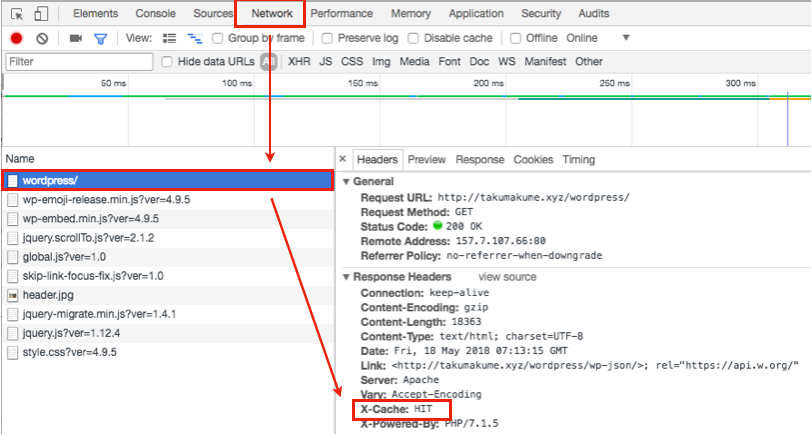Toggle the device toolbar icon
Screen dimensions: 812x435
(x=41, y=14)
